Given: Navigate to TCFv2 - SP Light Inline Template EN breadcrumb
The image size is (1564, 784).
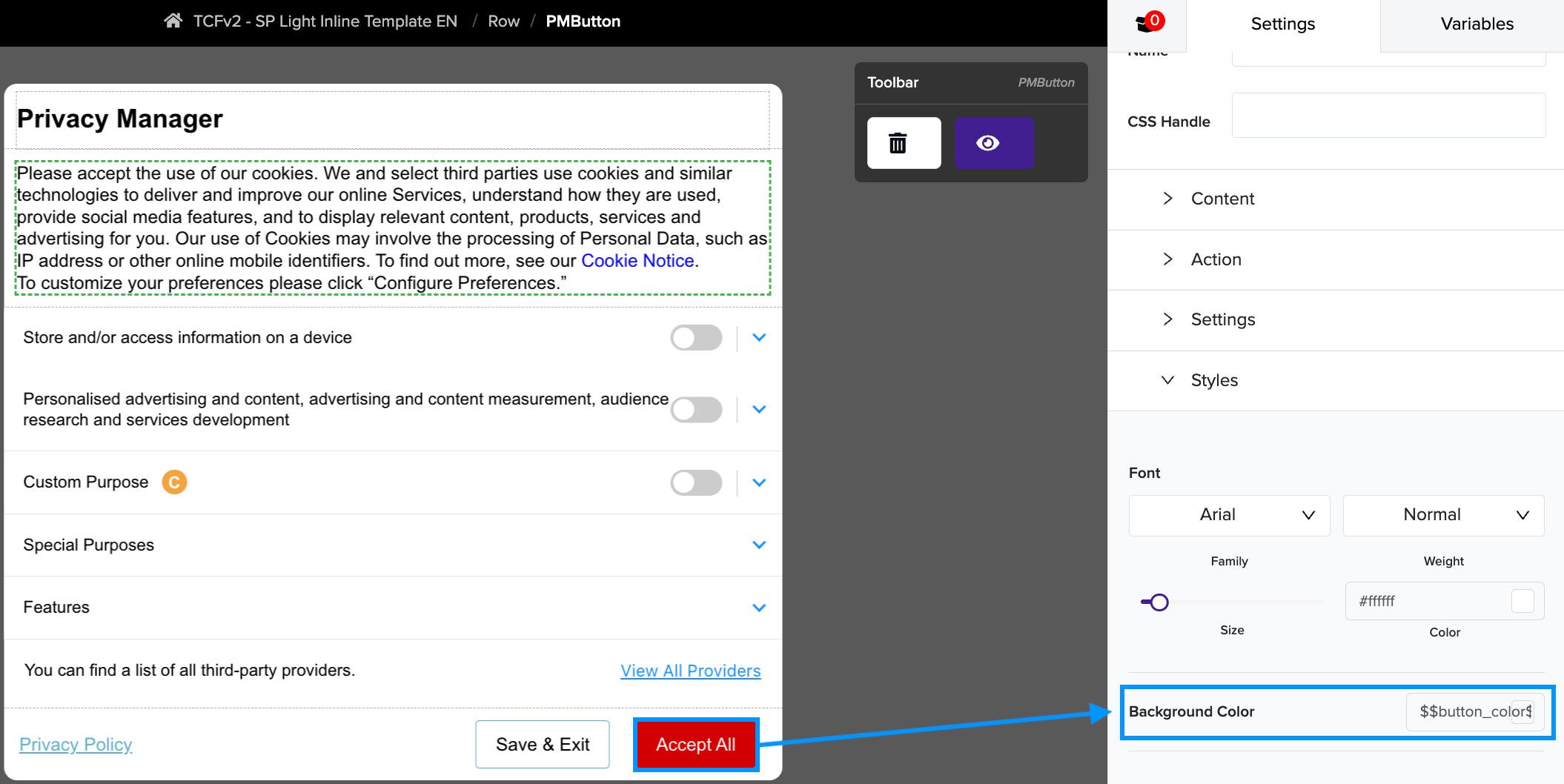Looking at the screenshot, I should pyautogui.click(x=325, y=21).
